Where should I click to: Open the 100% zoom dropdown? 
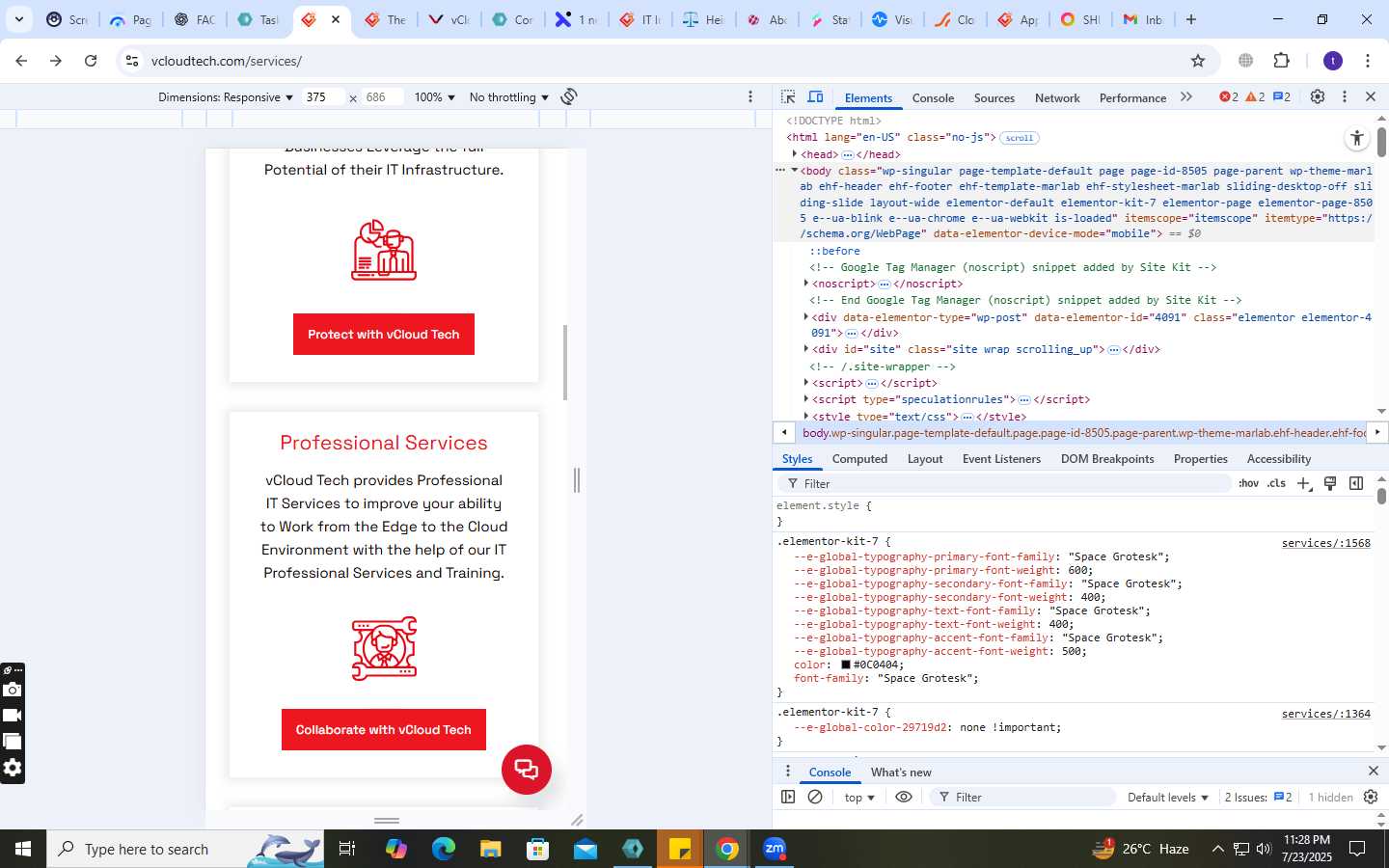click(x=434, y=97)
